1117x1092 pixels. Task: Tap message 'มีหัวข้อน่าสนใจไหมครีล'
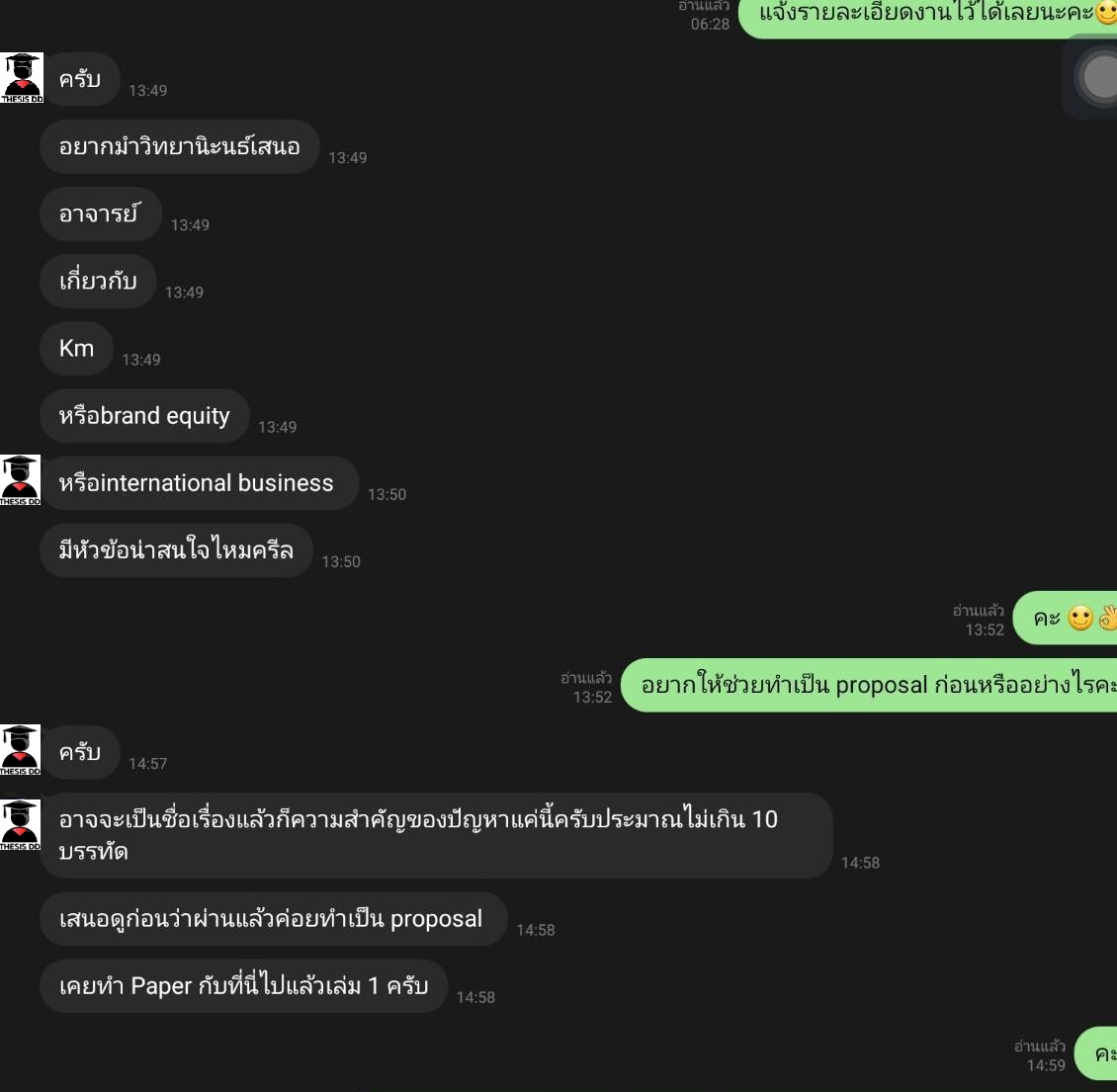point(176,550)
